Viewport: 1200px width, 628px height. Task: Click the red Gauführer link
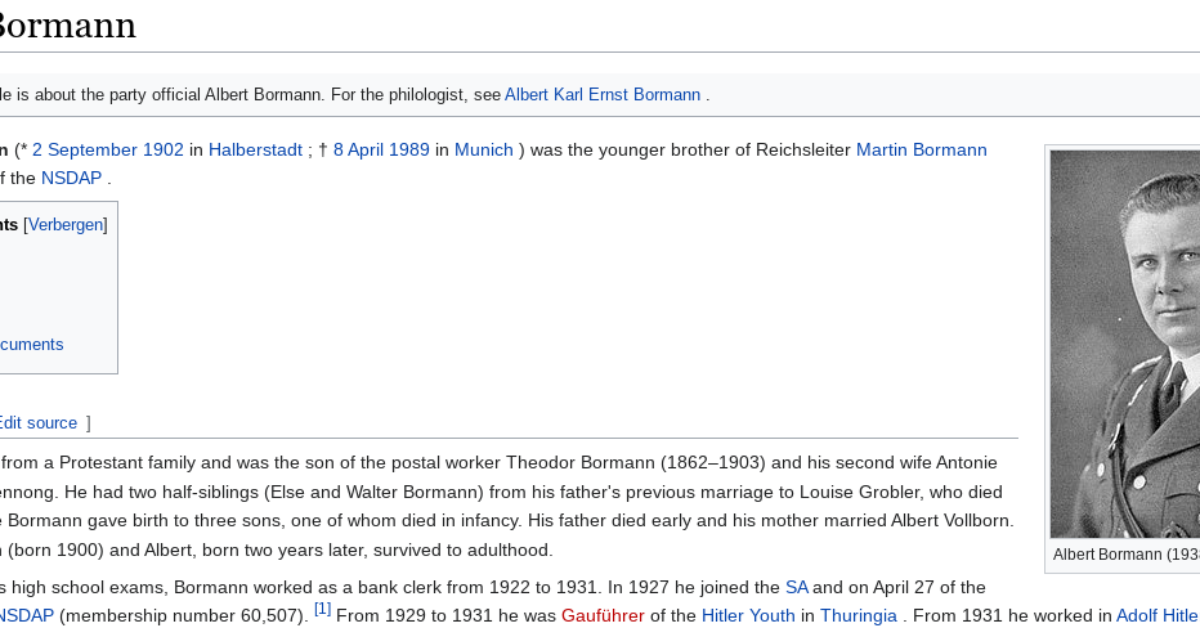click(602, 616)
